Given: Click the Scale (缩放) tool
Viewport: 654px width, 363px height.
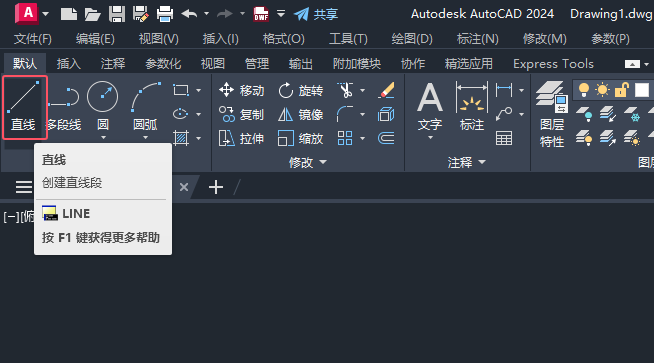Looking at the screenshot, I should tap(300, 138).
